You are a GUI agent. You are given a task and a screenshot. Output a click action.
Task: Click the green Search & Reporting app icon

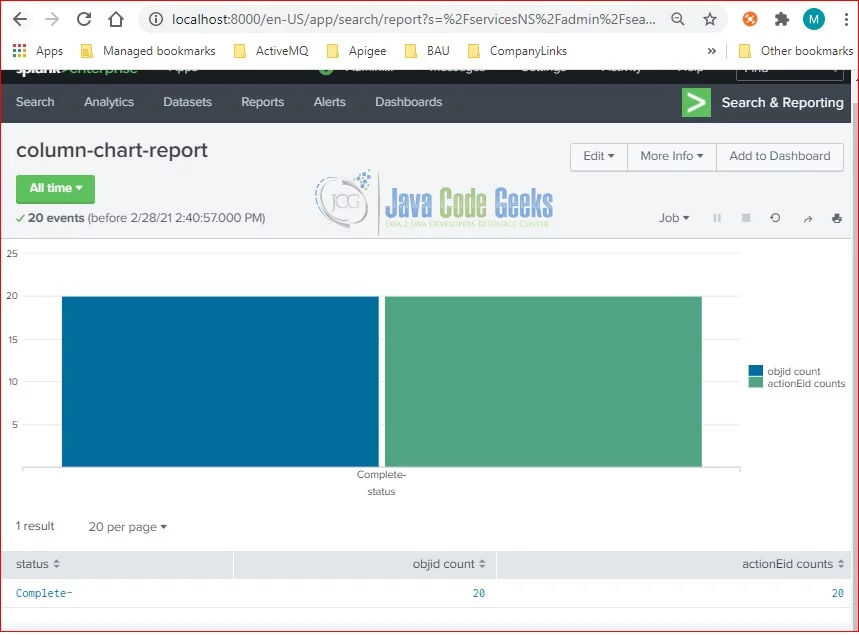(x=696, y=103)
